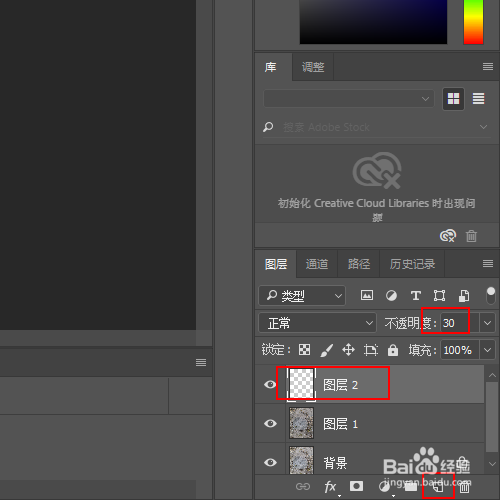500x500 pixels.
Task: Lock layer position with move icon
Action: pyautogui.click(x=348, y=350)
